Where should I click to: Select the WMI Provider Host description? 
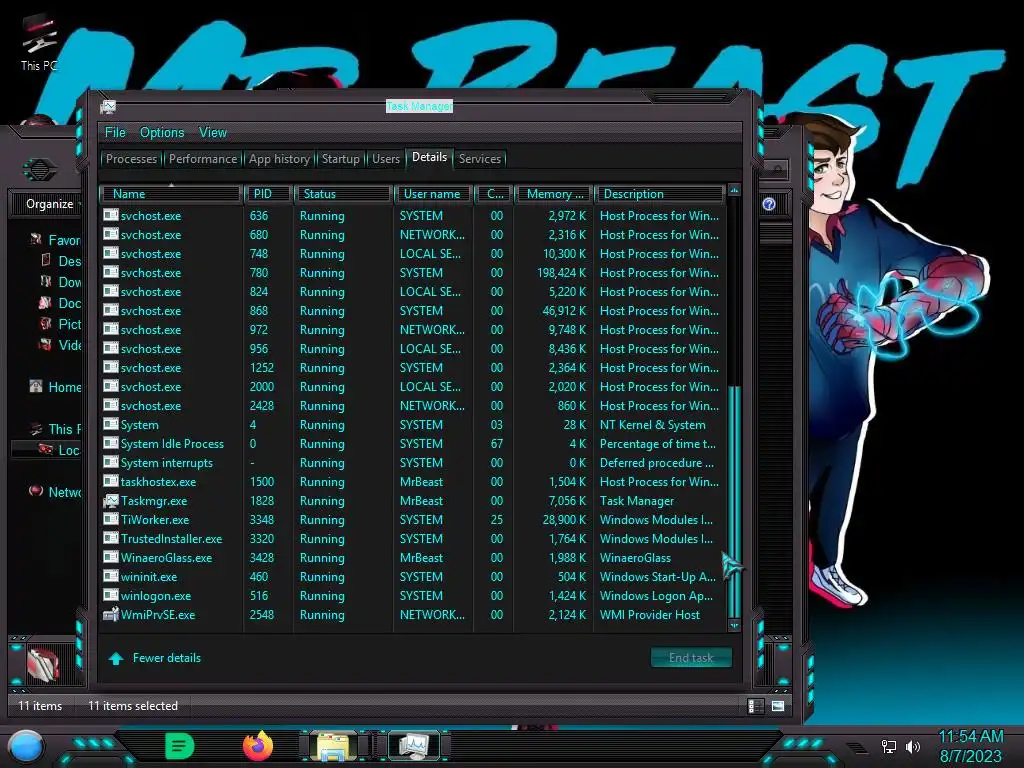tap(650, 615)
